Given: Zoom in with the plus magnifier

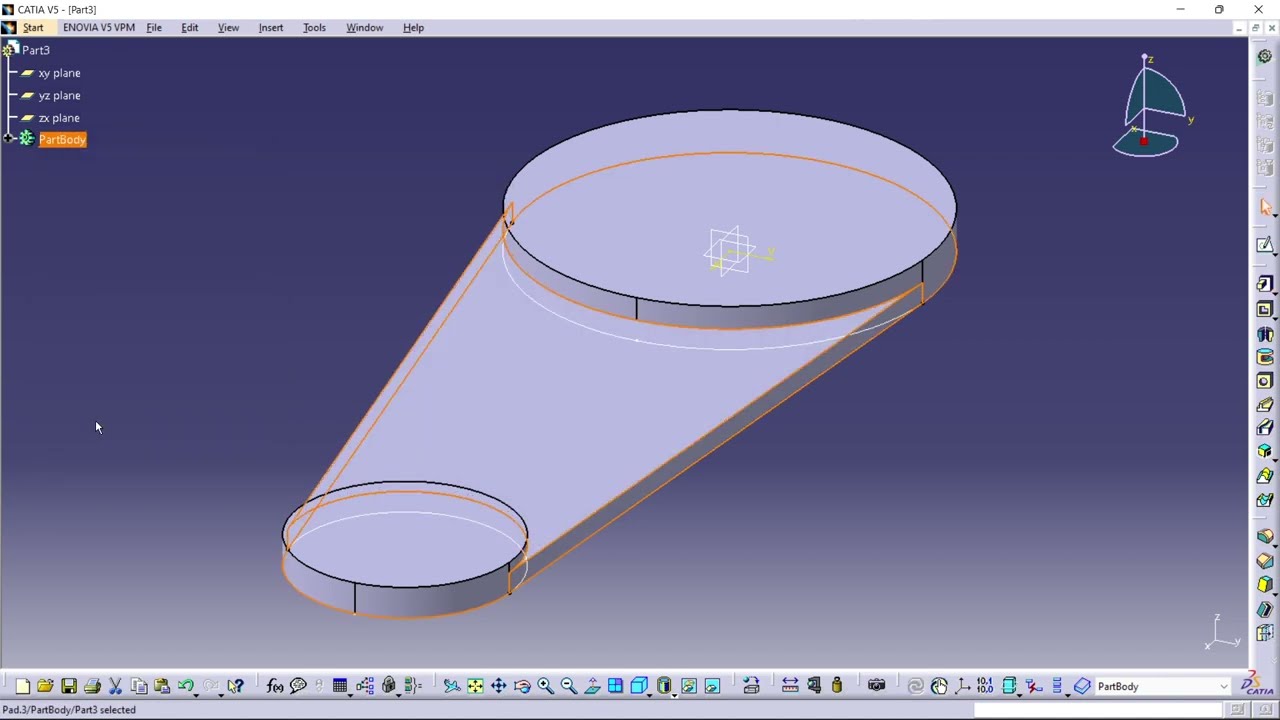Looking at the screenshot, I should (545, 686).
